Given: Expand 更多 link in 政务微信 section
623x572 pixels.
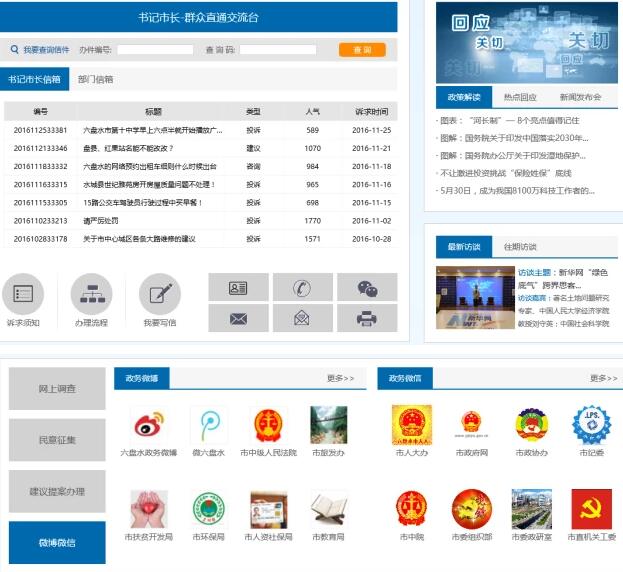Looking at the screenshot, I should [x=604, y=379].
